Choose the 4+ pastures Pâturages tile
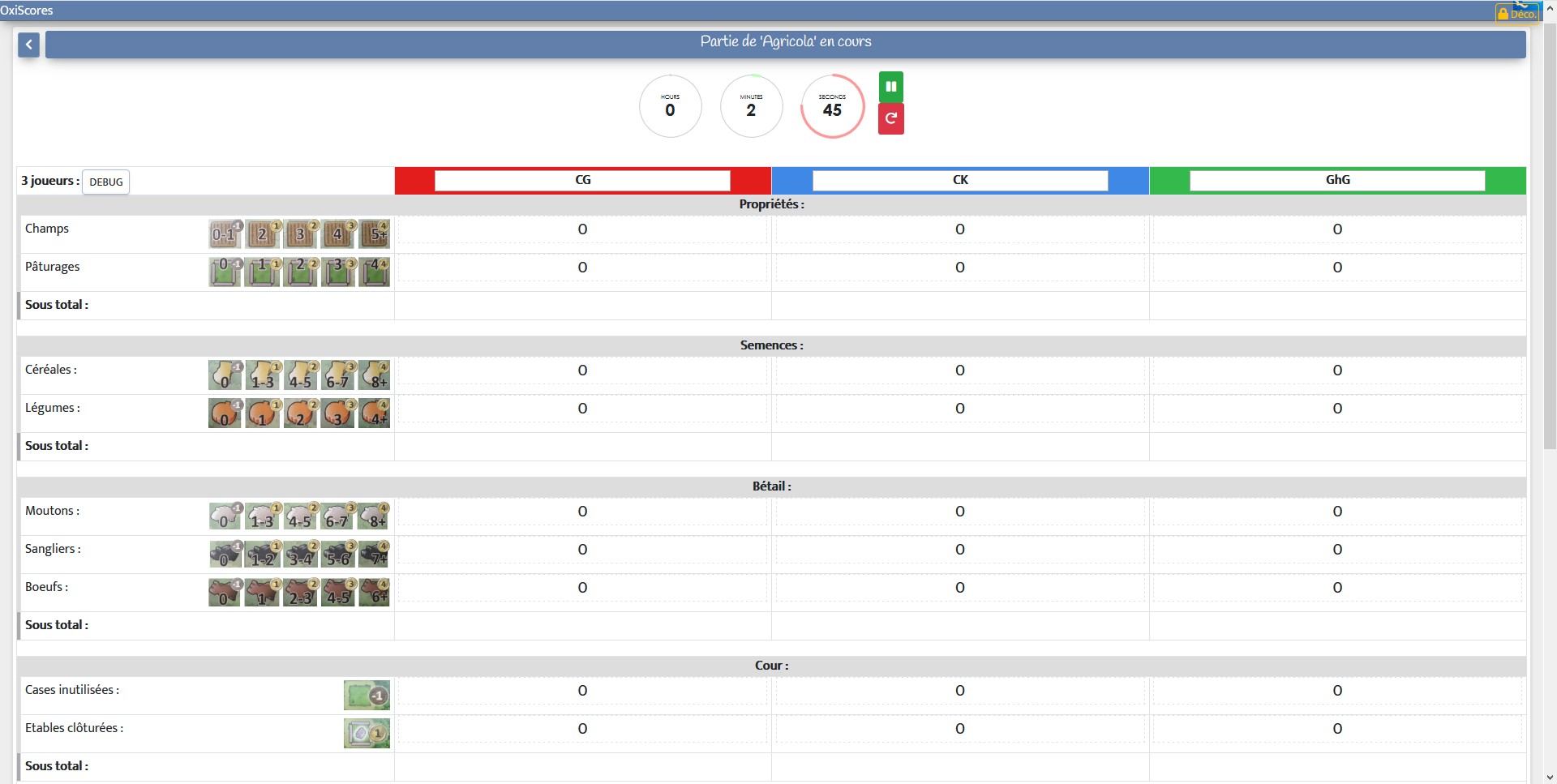 click(x=375, y=272)
